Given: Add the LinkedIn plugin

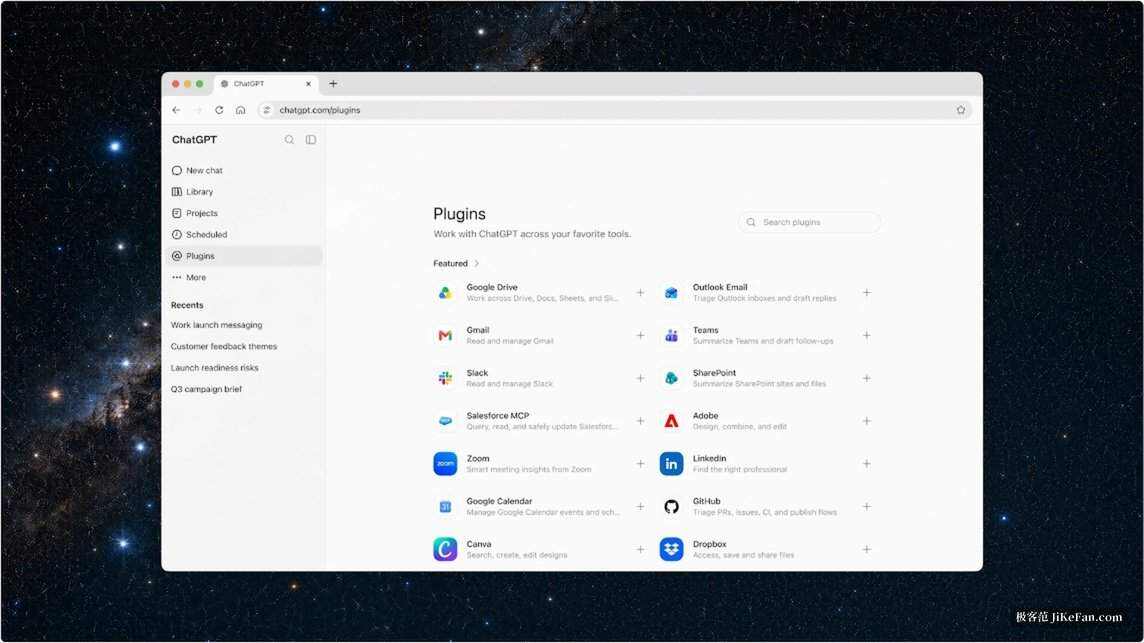Looking at the screenshot, I should coord(866,463).
